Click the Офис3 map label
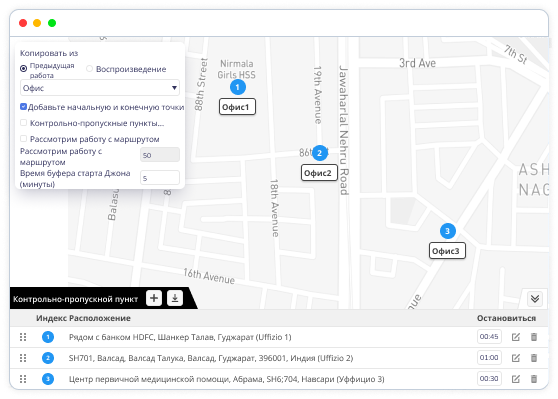Screen dimensions: 558x399 point(447,251)
